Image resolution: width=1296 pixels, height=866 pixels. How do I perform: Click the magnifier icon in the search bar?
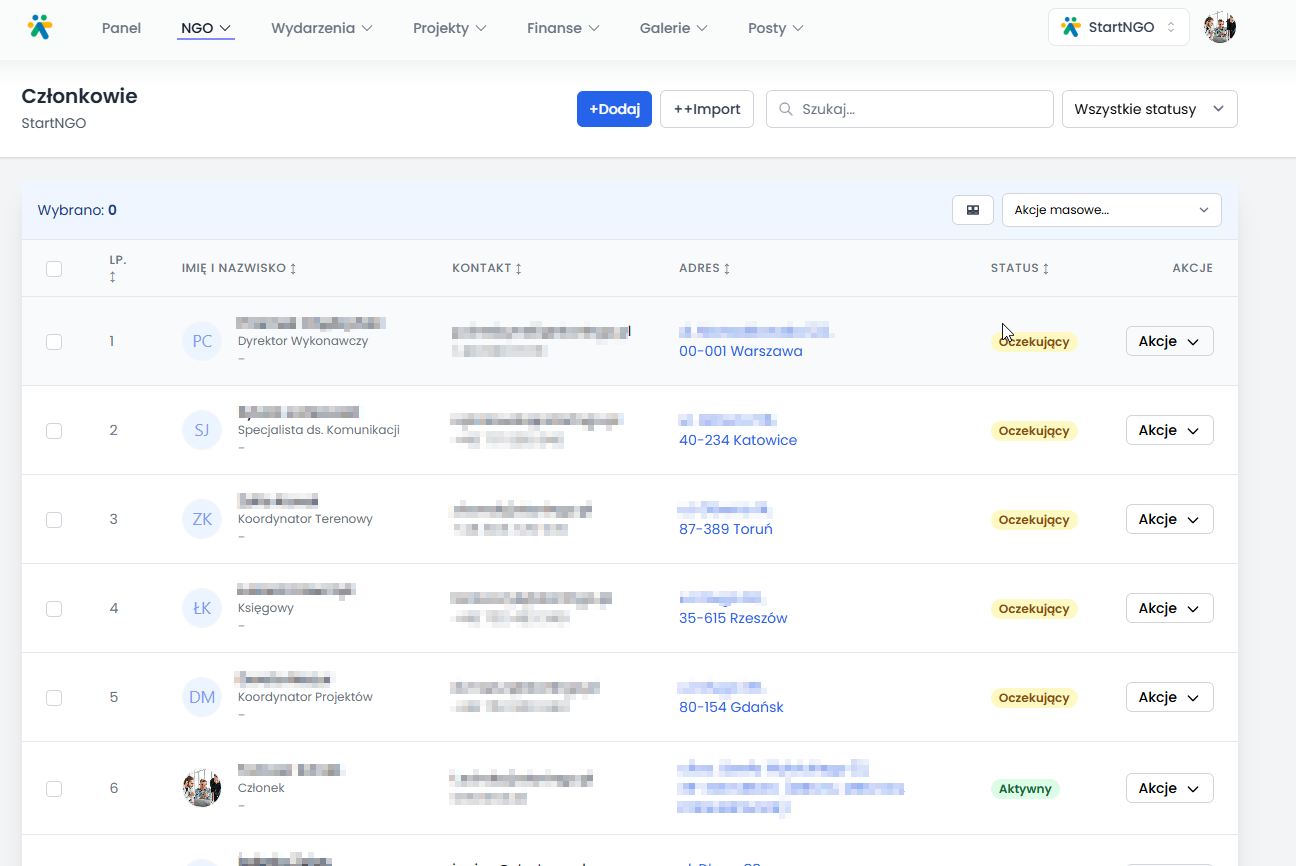pyautogui.click(x=786, y=109)
